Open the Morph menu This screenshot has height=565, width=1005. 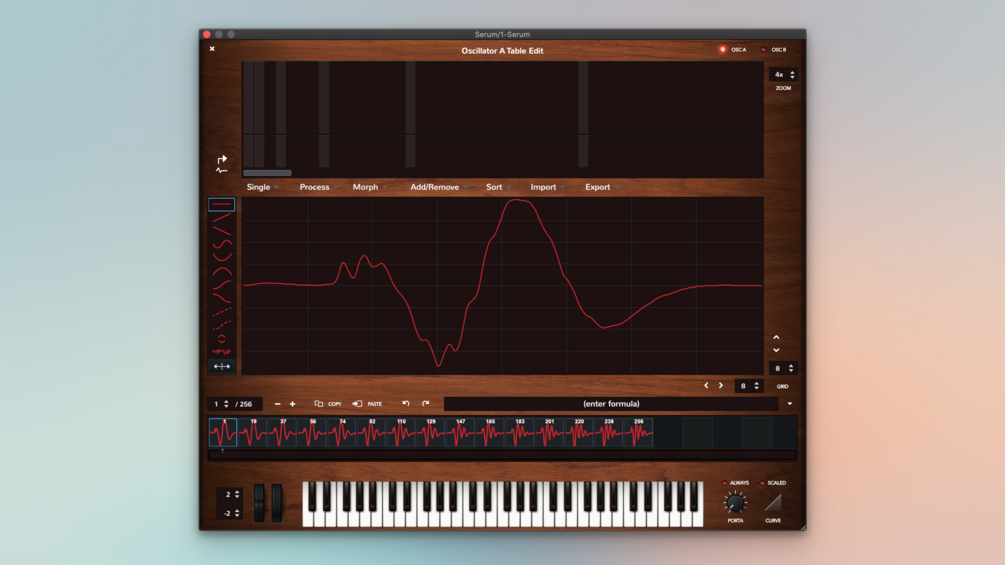coord(370,187)
